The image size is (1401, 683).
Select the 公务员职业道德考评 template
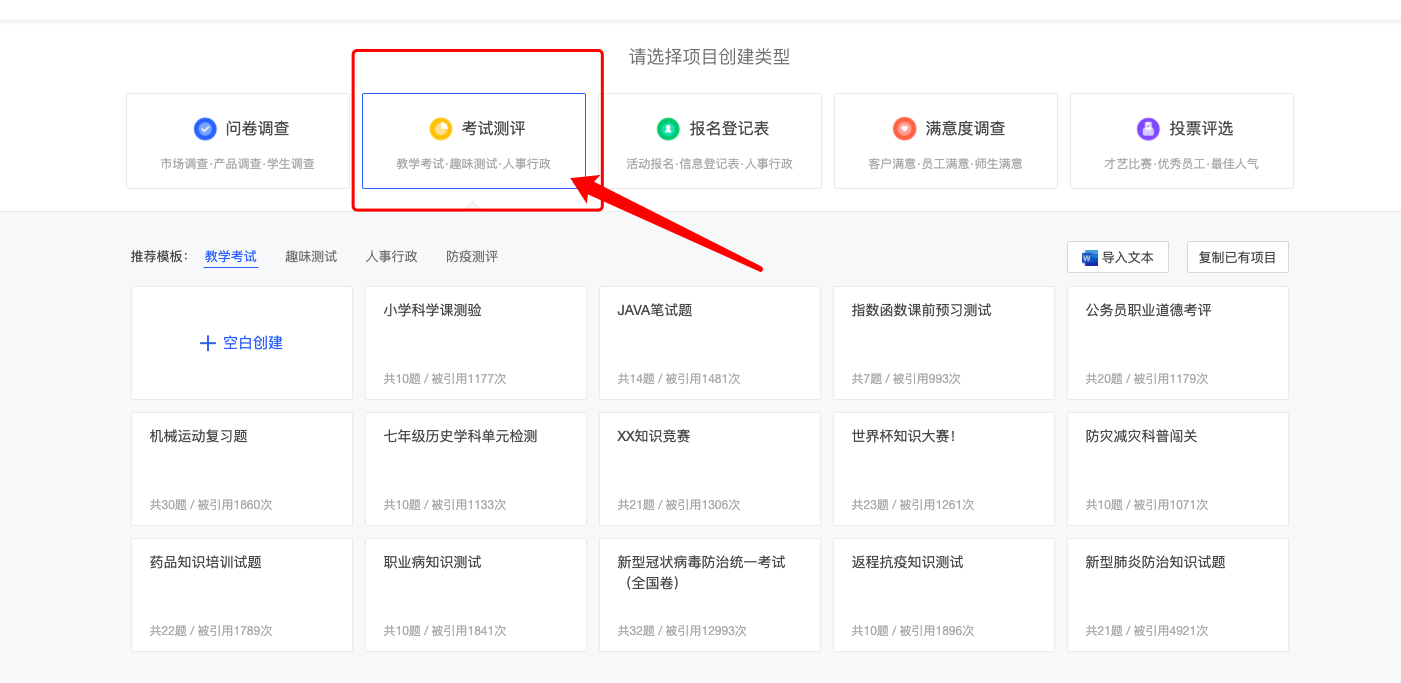click(1178, 343)
